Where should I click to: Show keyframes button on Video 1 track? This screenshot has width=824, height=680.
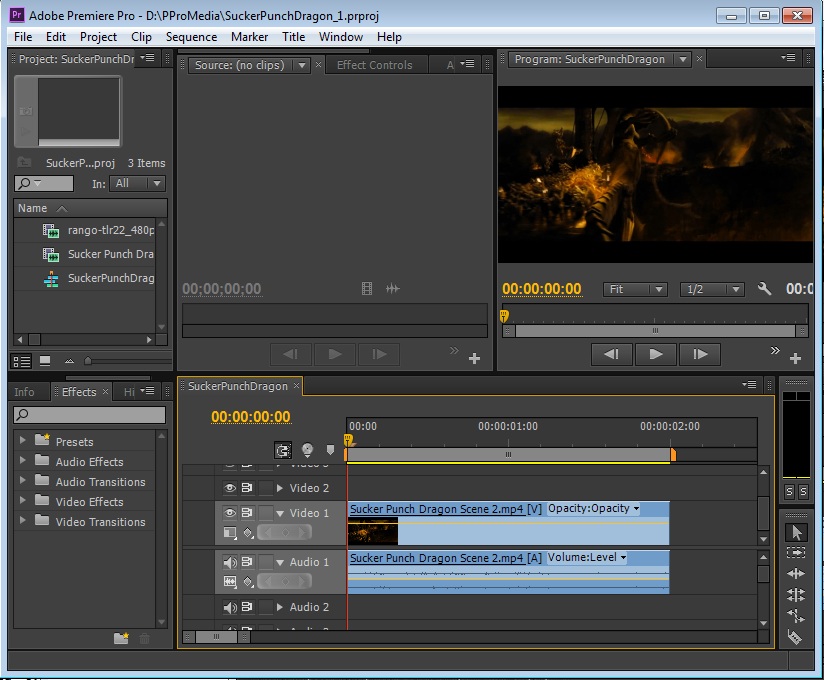tap(248, 533)
